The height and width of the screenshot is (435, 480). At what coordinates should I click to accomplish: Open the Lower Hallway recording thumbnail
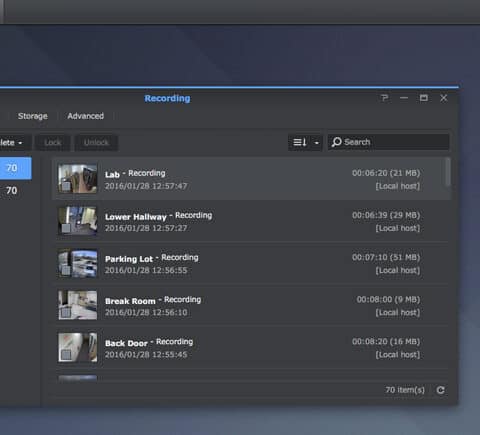78,221
